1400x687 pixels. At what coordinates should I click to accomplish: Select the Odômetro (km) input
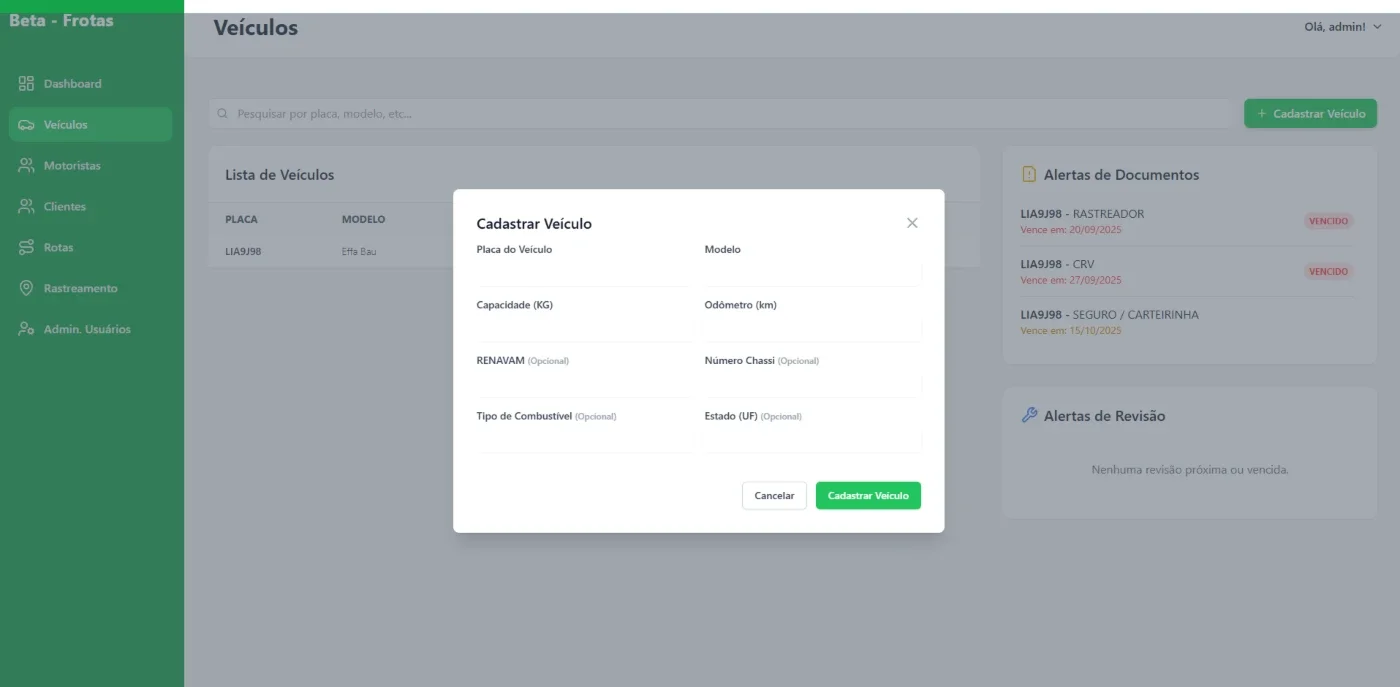point(812,329)
